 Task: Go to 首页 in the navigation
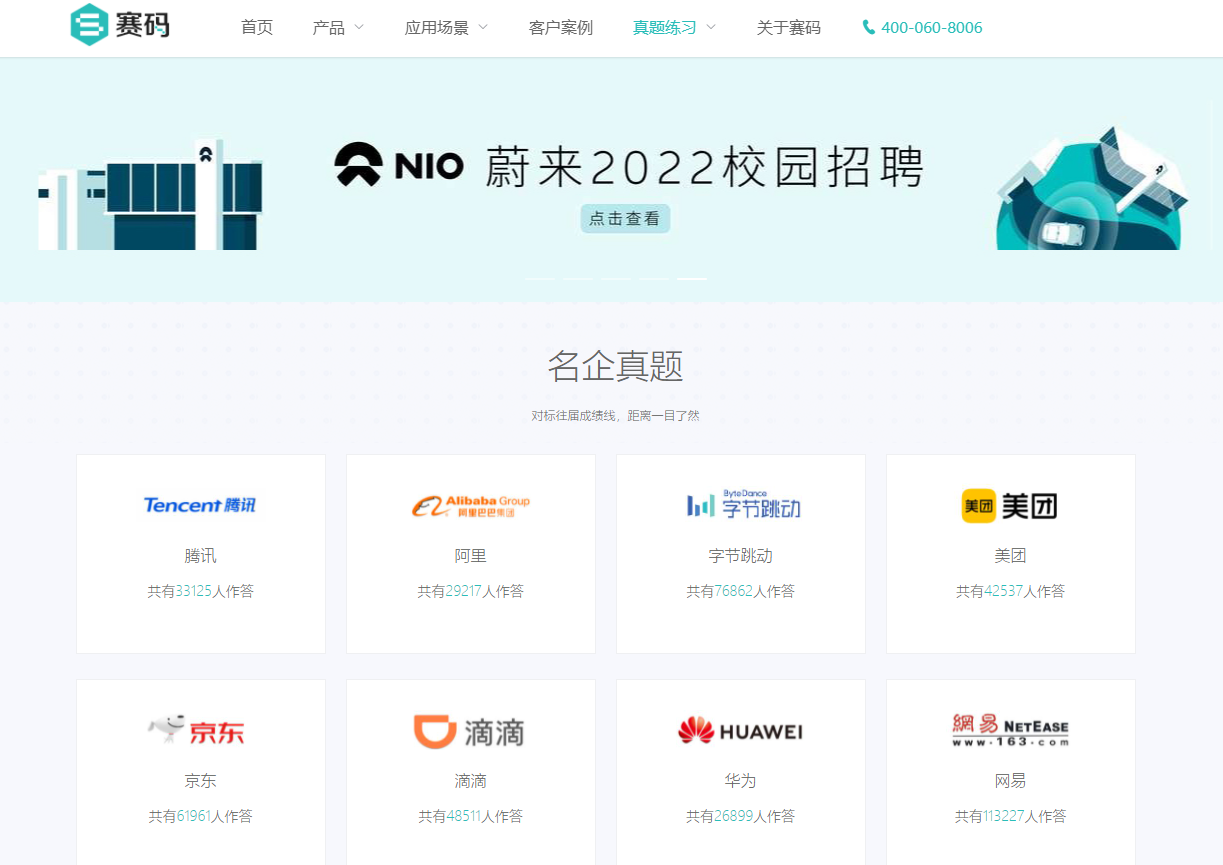pyautogui.click(x=257, y=28)
